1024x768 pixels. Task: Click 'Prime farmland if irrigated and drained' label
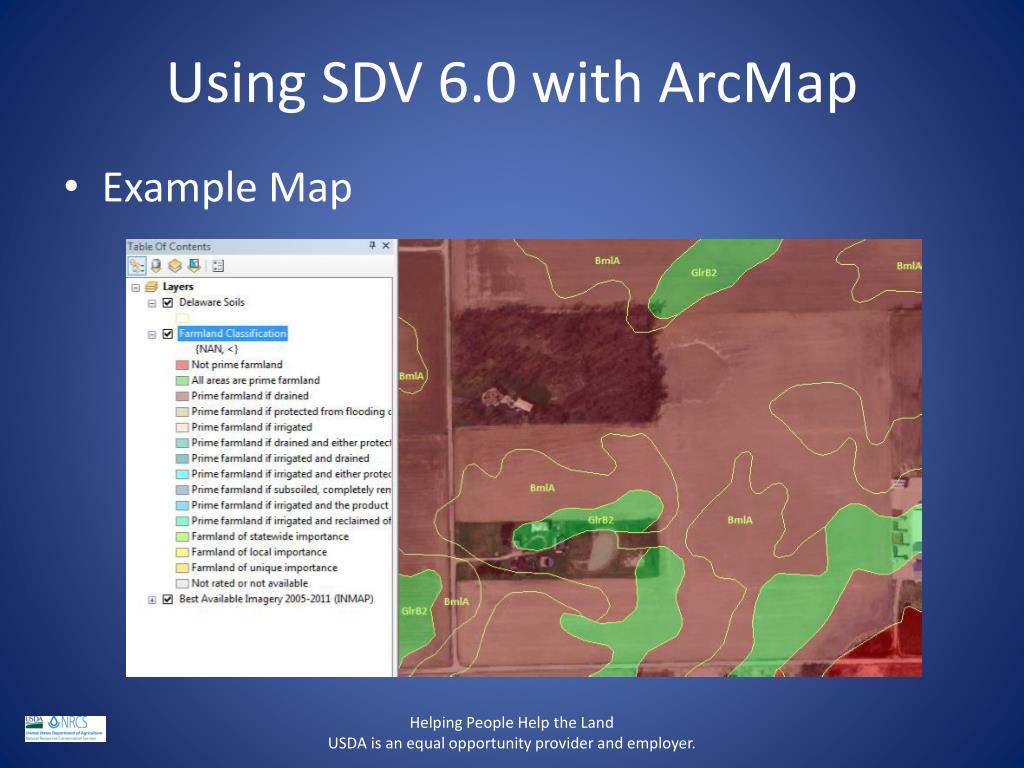pyautogui.click(x=280, y=458)
